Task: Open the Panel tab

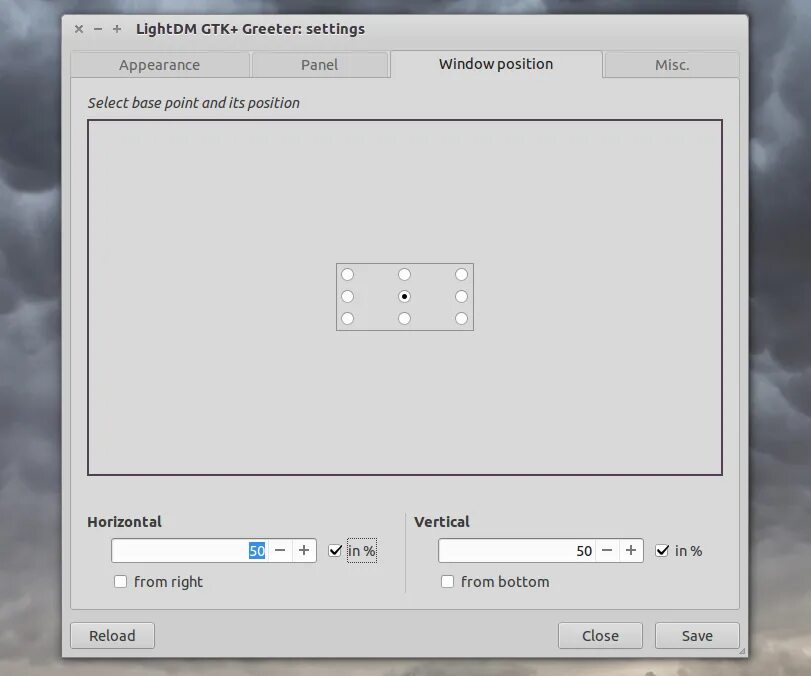Action: [320, 65]
